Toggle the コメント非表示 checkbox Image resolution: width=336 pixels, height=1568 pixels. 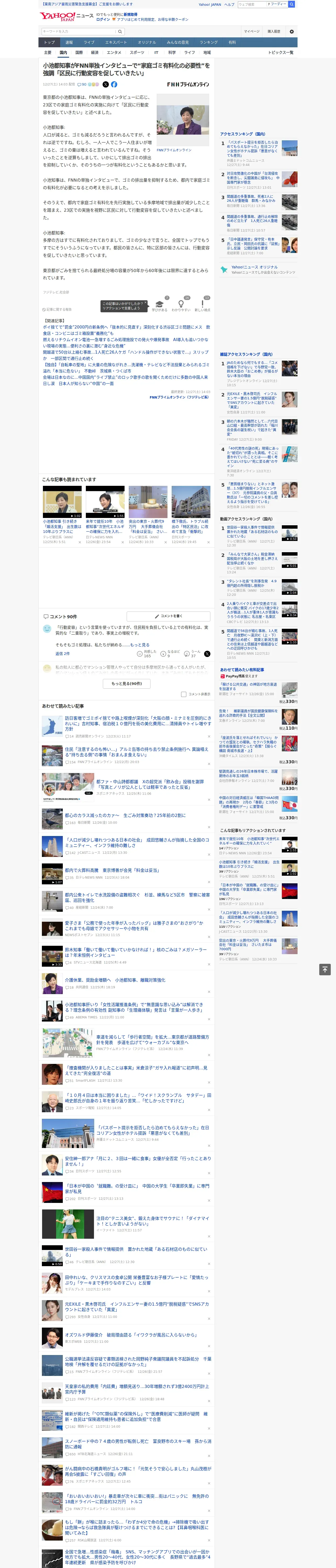183,695
